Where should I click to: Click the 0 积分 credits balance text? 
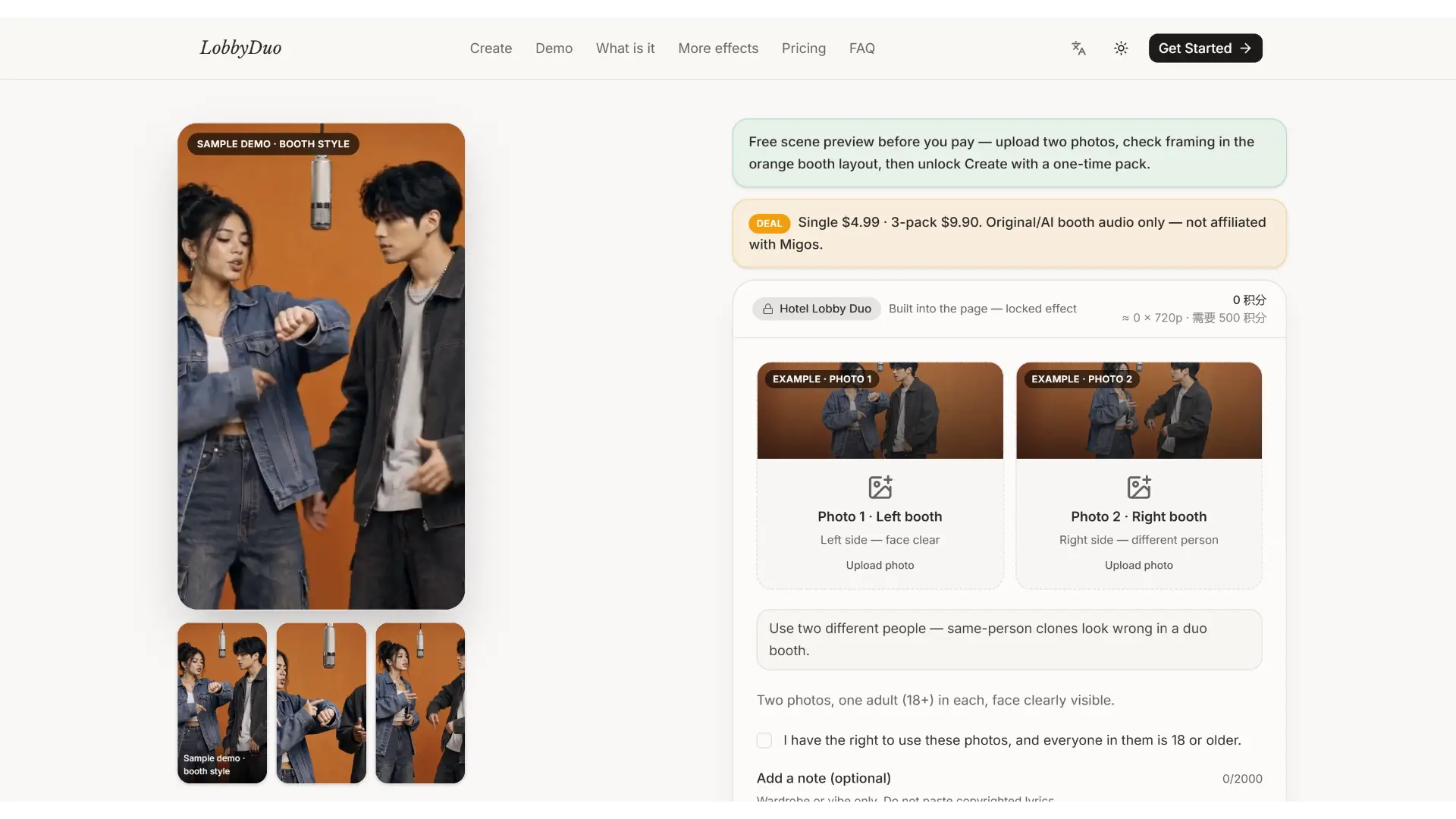pos(1249,300)
